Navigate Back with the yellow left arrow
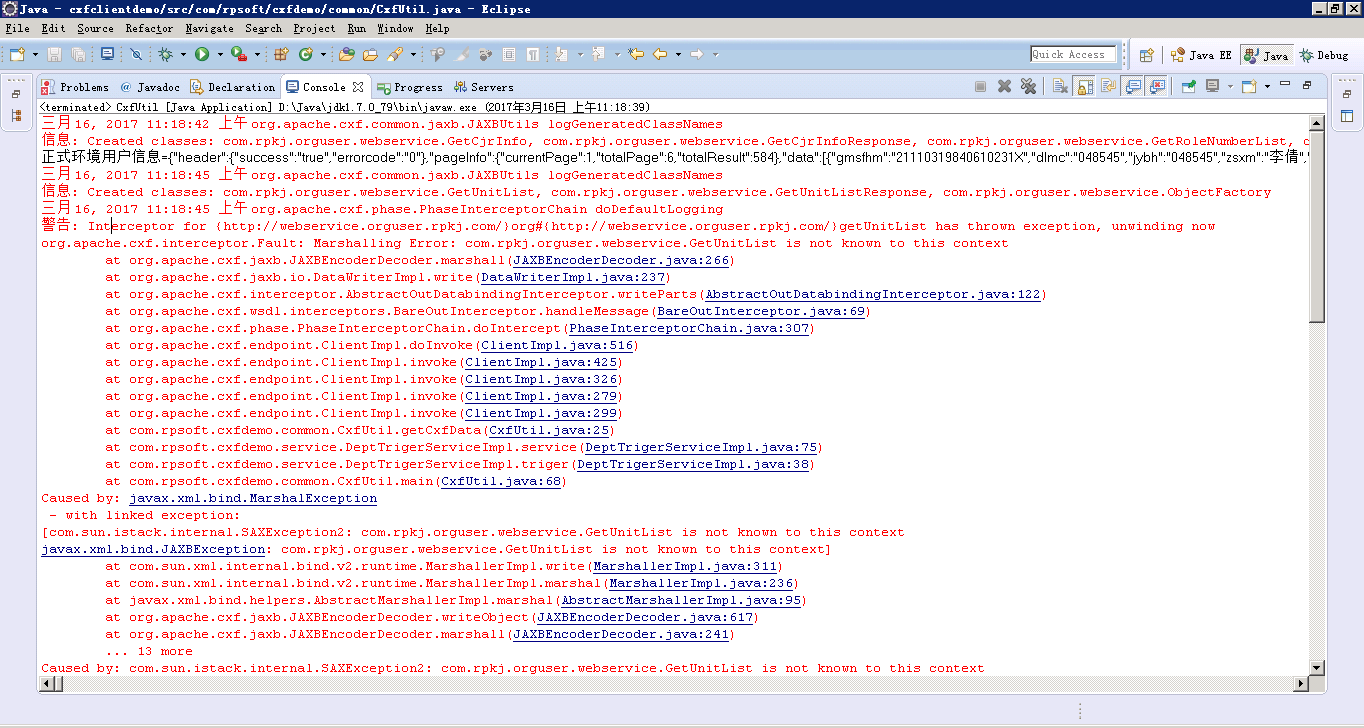 [x=660, y=54]
